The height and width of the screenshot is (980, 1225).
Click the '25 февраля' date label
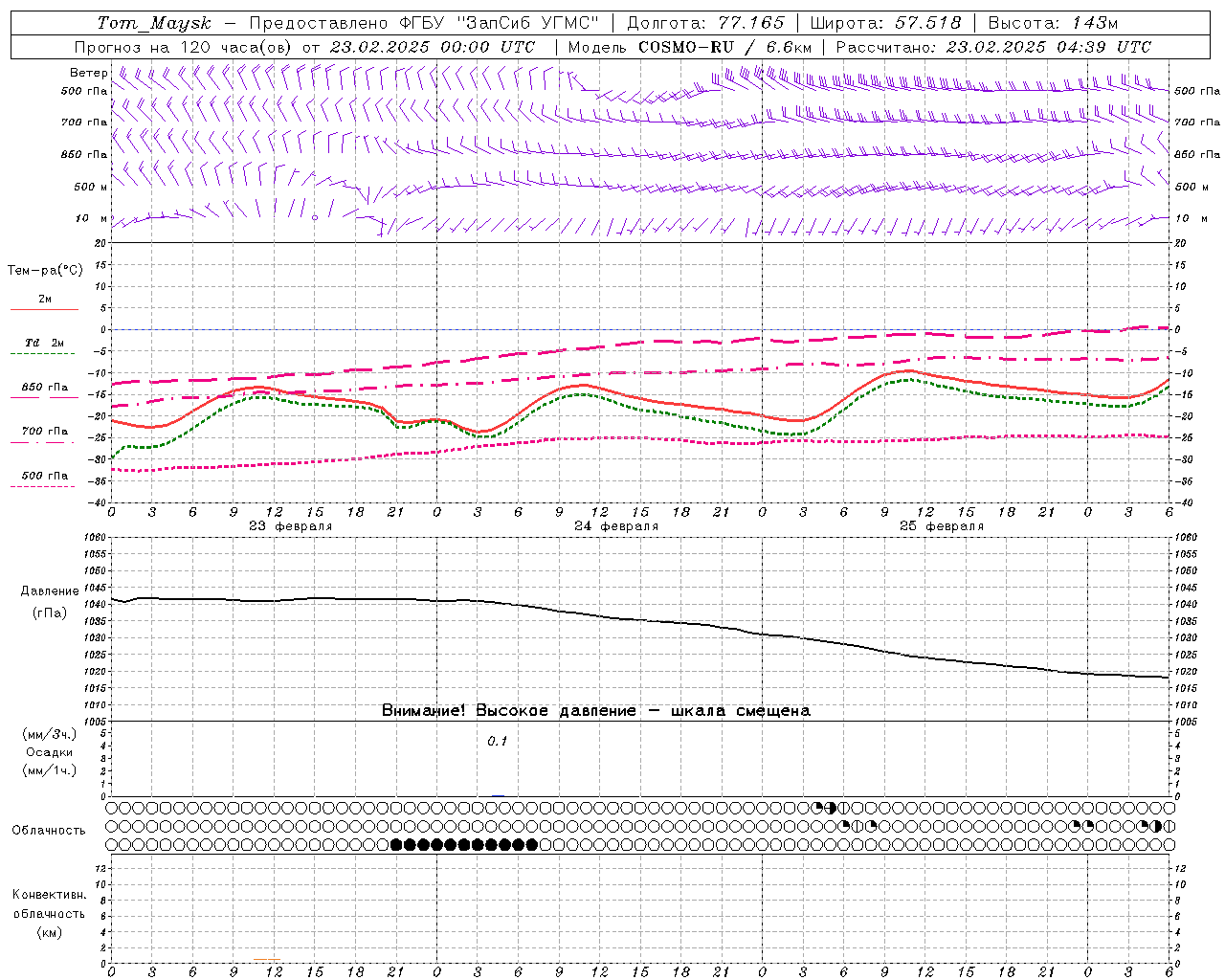(x=942, y=526)
